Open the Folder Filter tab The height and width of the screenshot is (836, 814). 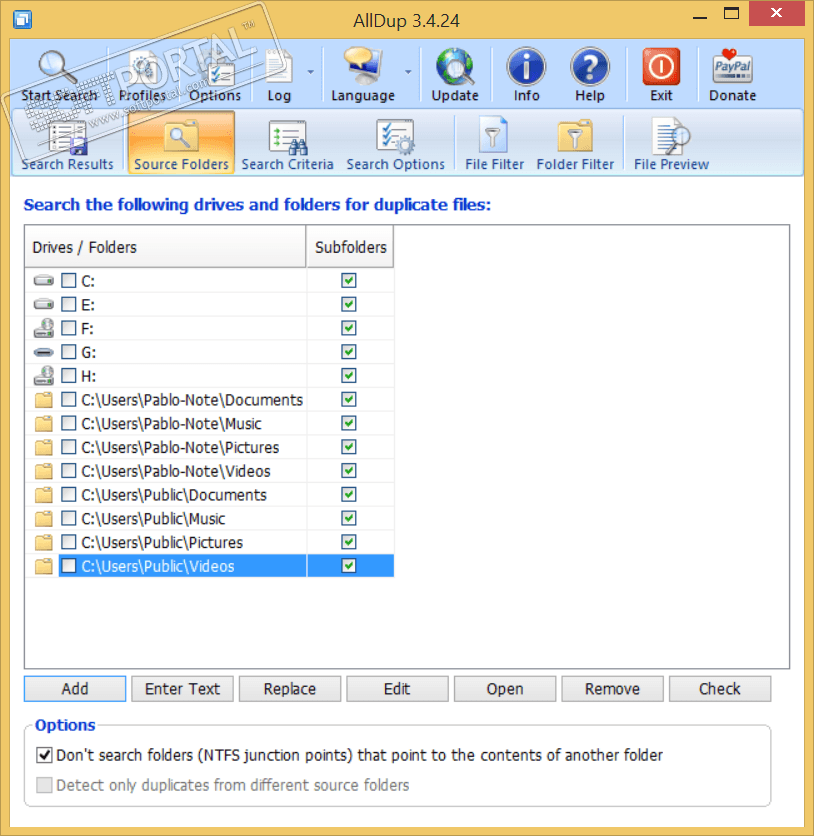(x=575, y=142)
